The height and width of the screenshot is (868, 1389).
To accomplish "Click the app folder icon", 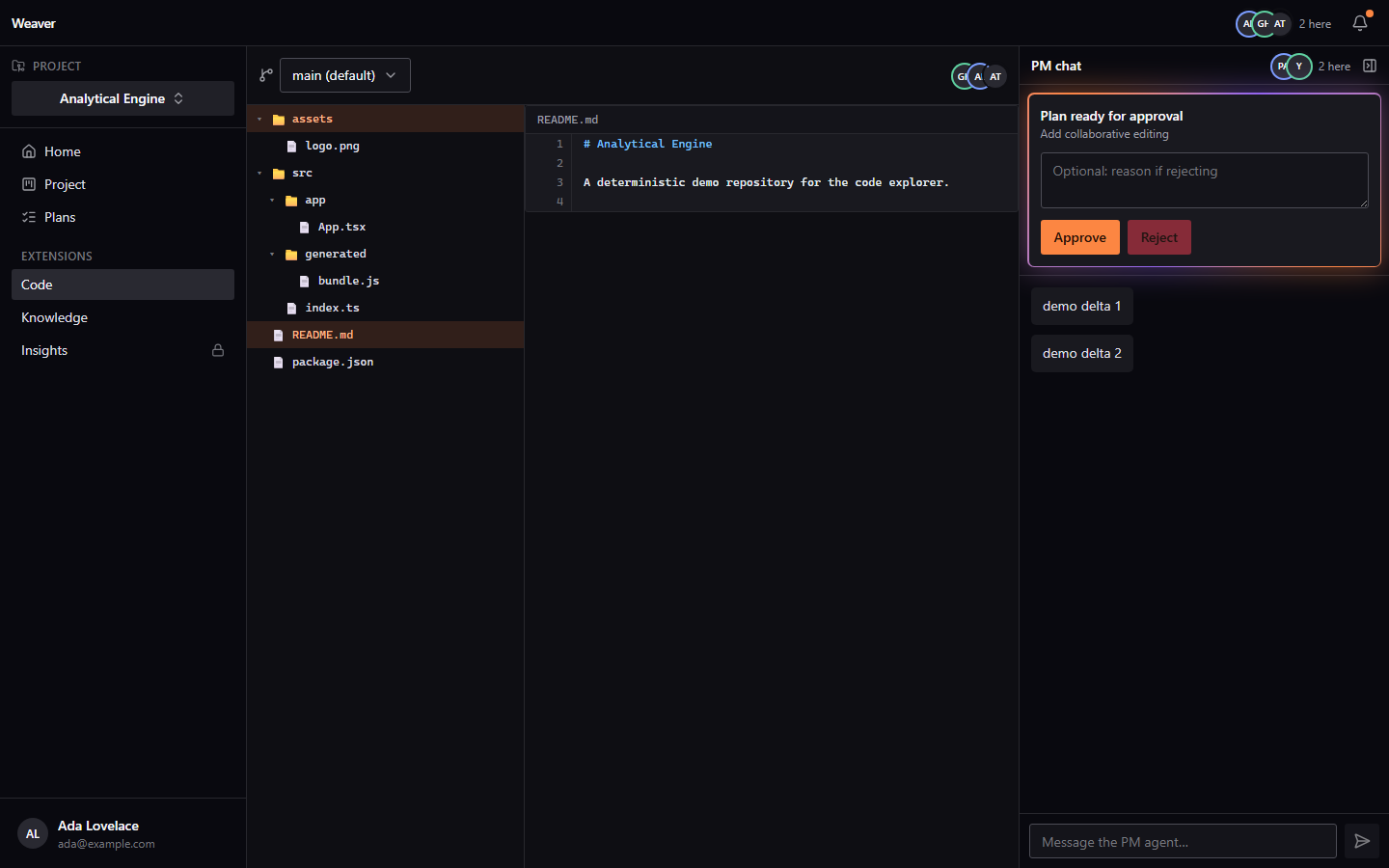I will coord(291,201).
